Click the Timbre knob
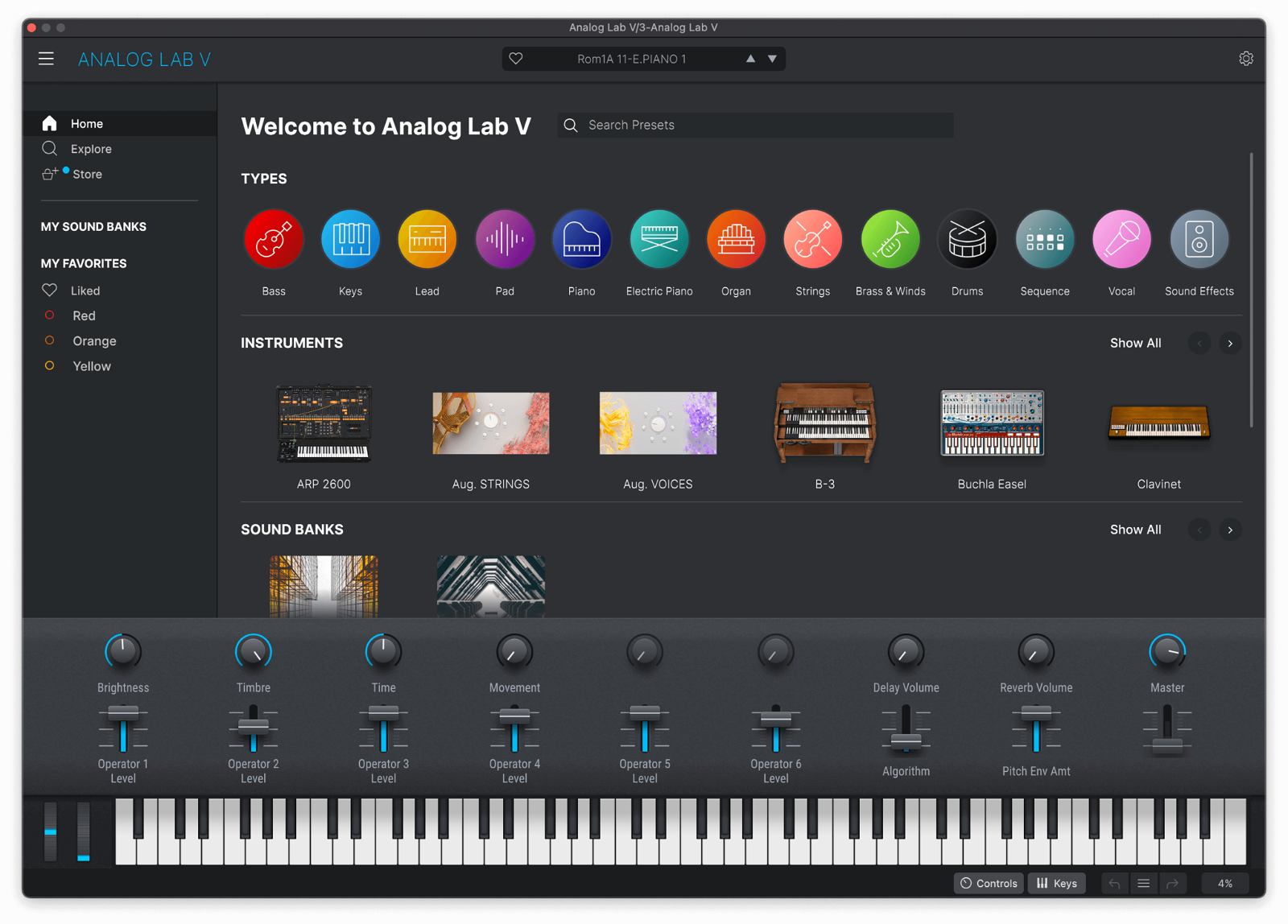Viewport: 1288px width, 924px height. click(x=254, y=652)
